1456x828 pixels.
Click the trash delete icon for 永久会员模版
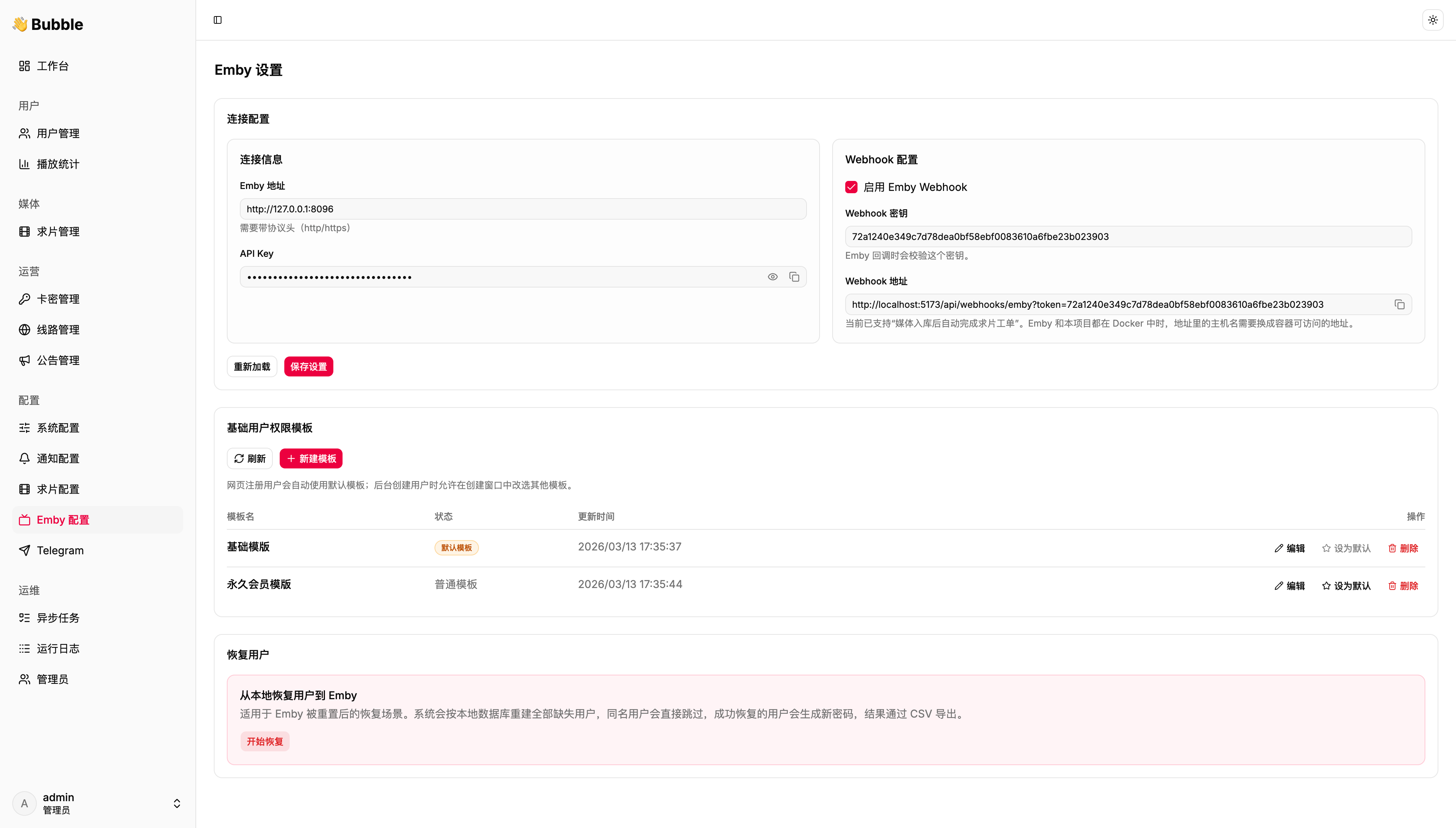pos(1392,586)
